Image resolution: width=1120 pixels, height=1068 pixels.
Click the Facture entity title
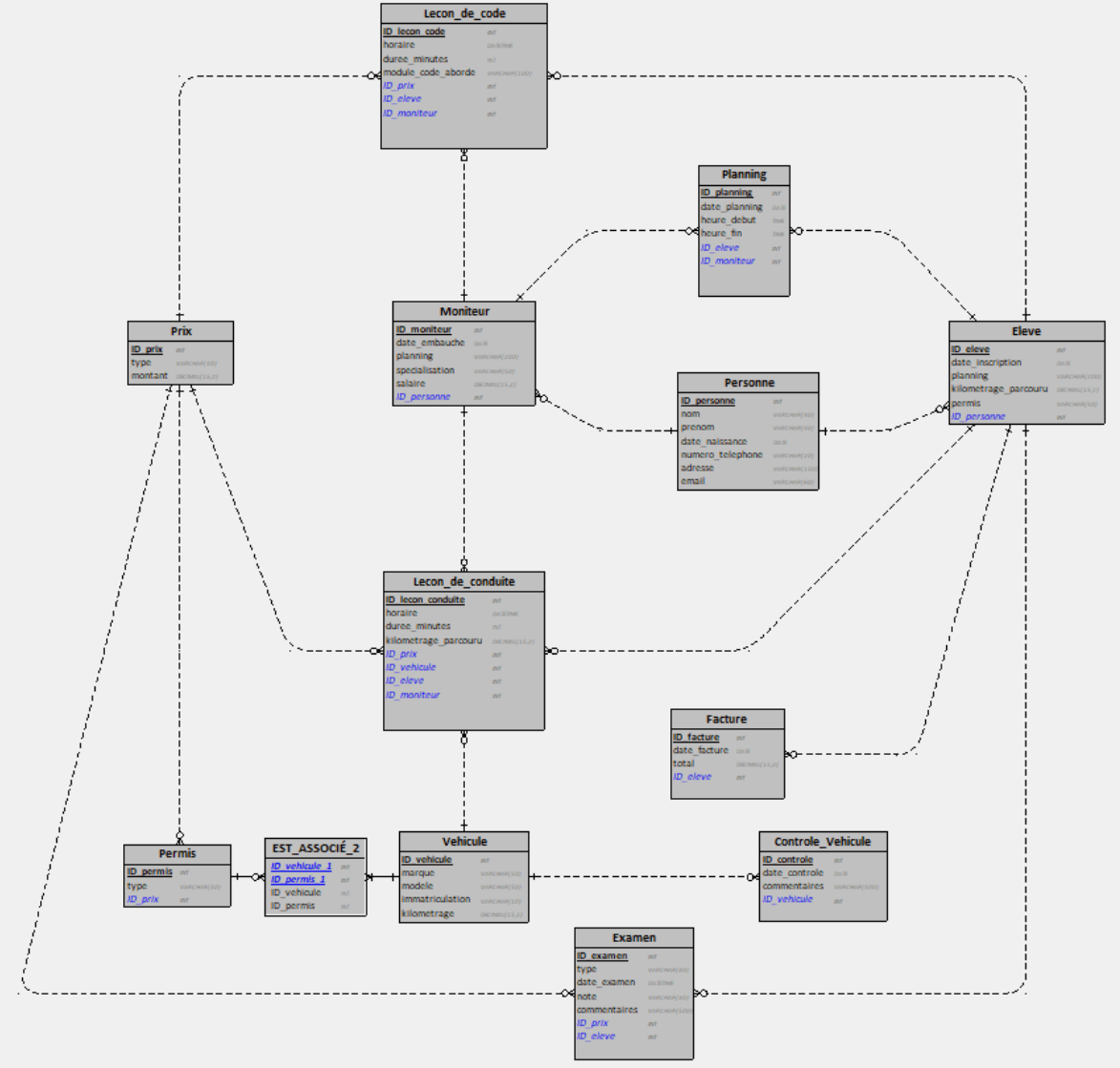pos(727,719)
